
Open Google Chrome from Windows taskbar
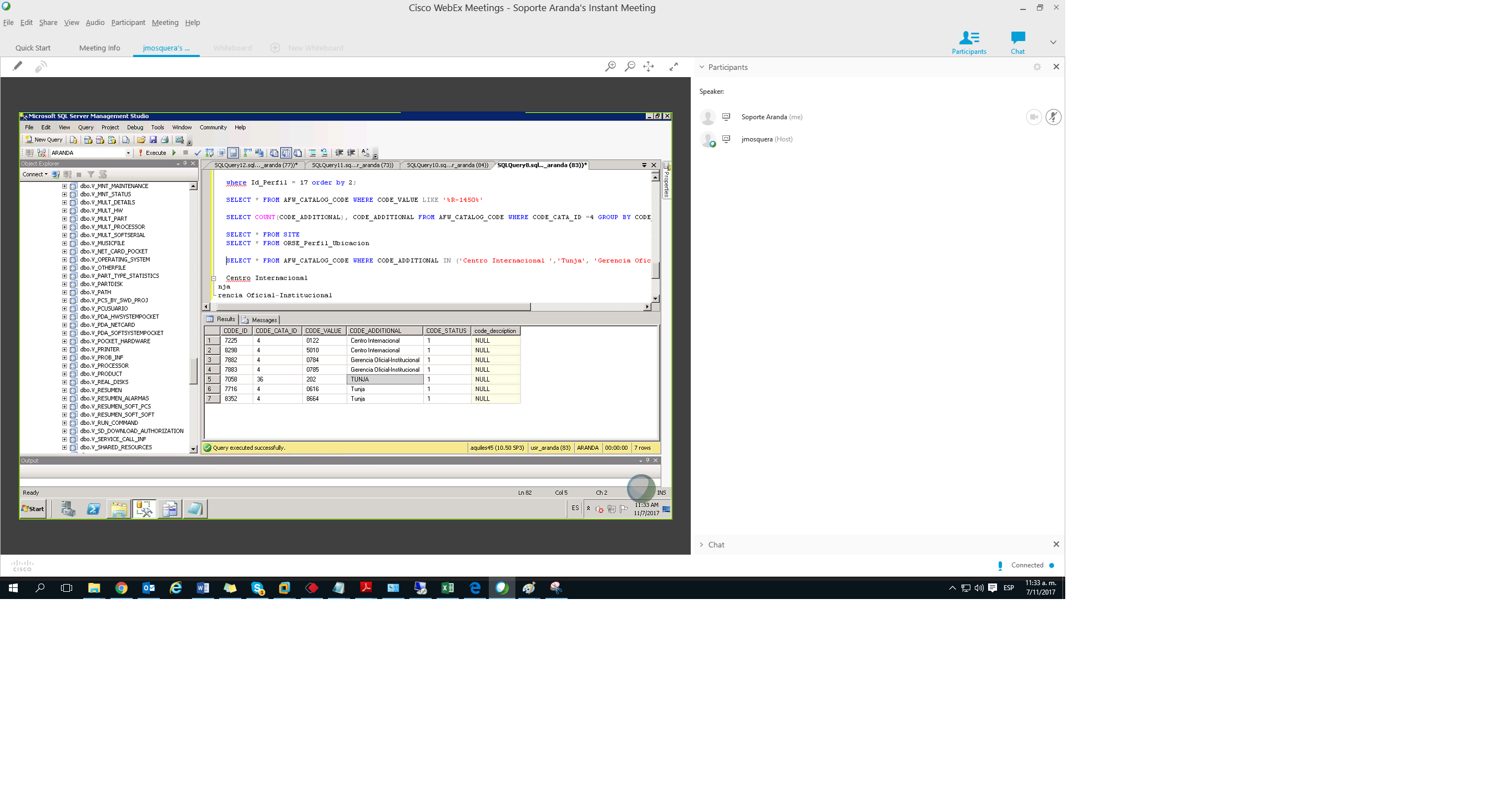click(121, 588)
